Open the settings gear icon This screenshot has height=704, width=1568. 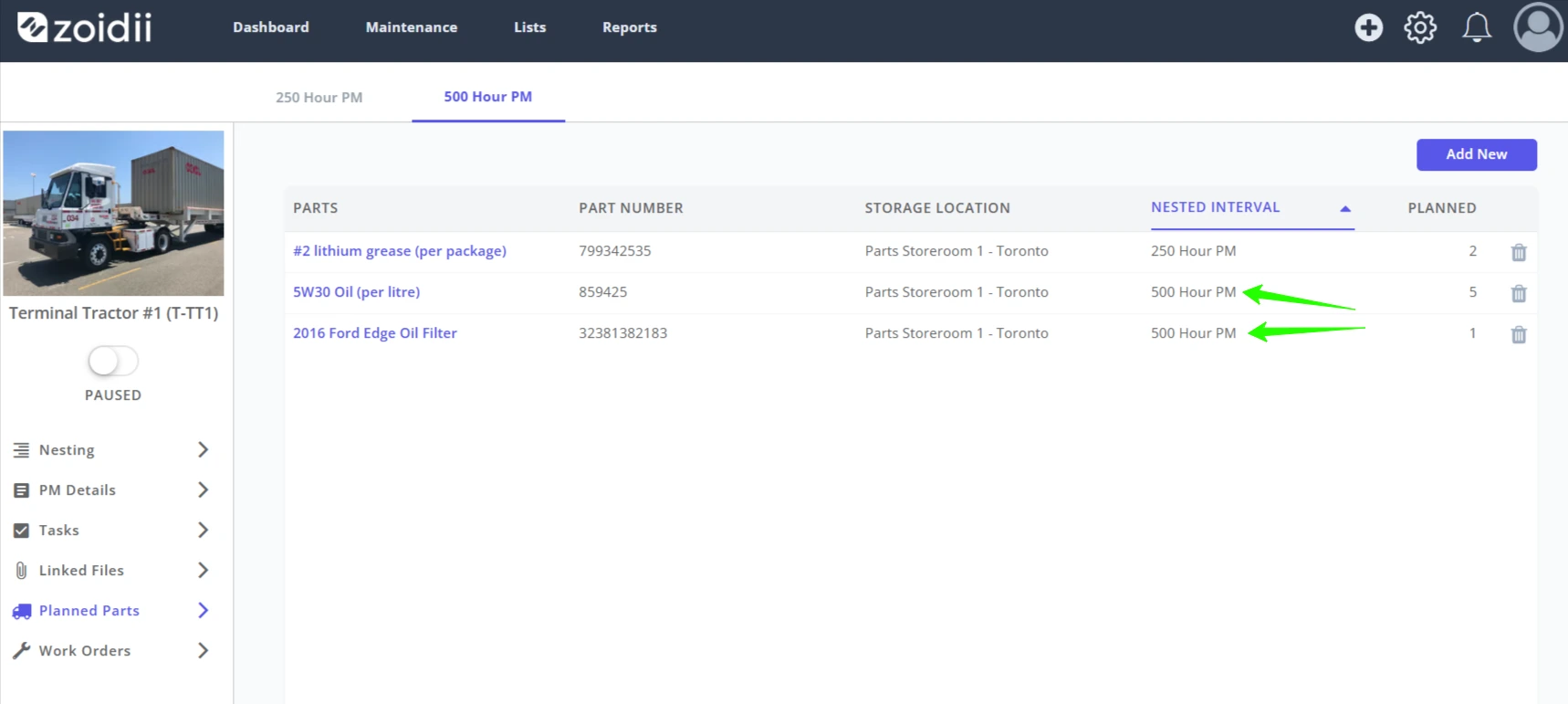(x=1420, y=27)
